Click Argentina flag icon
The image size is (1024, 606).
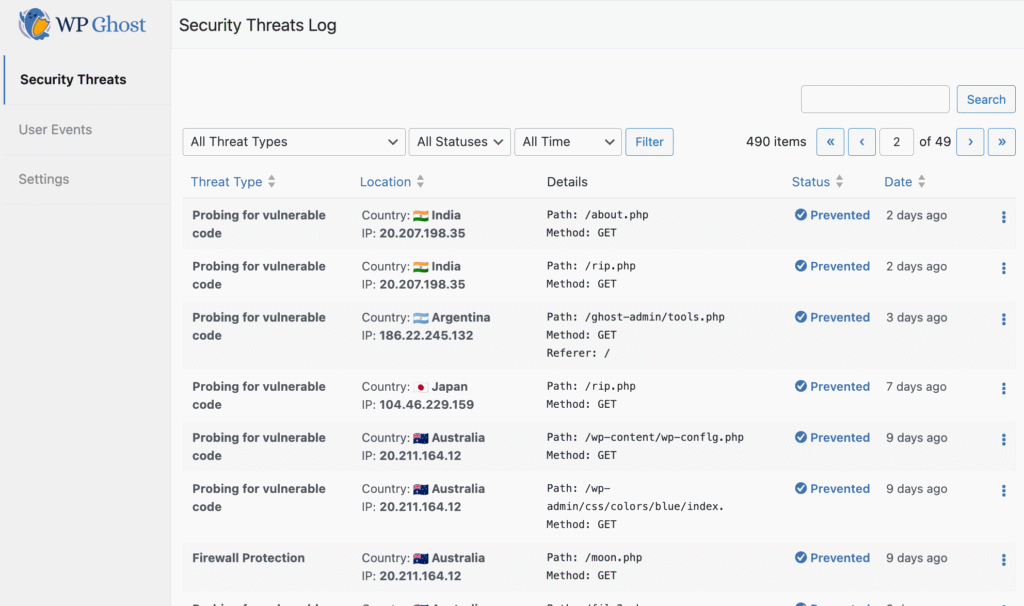tap(421, 317)
